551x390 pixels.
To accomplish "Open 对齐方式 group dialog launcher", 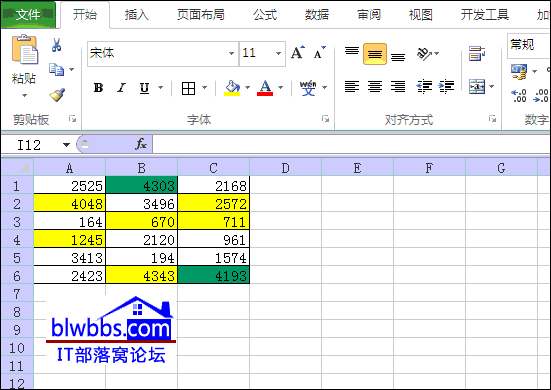I will pyautogui.click(x=492, y=119).
